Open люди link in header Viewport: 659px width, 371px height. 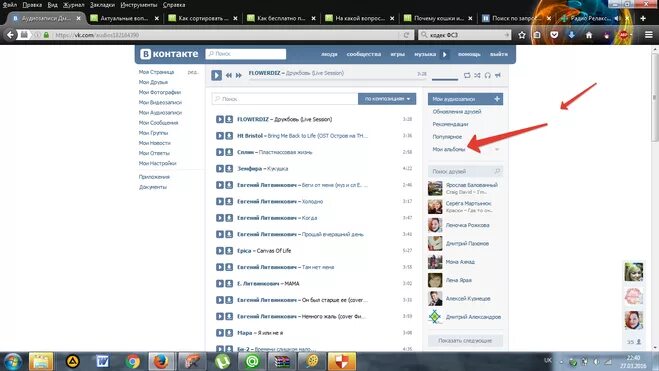[329, 54]
